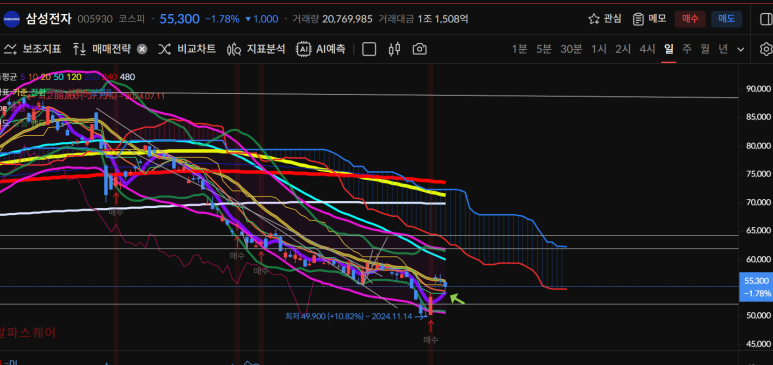The width and height of the screenshot is (773, 365).
Task: Click the red 매수 buy button
Action: [690, 19]
